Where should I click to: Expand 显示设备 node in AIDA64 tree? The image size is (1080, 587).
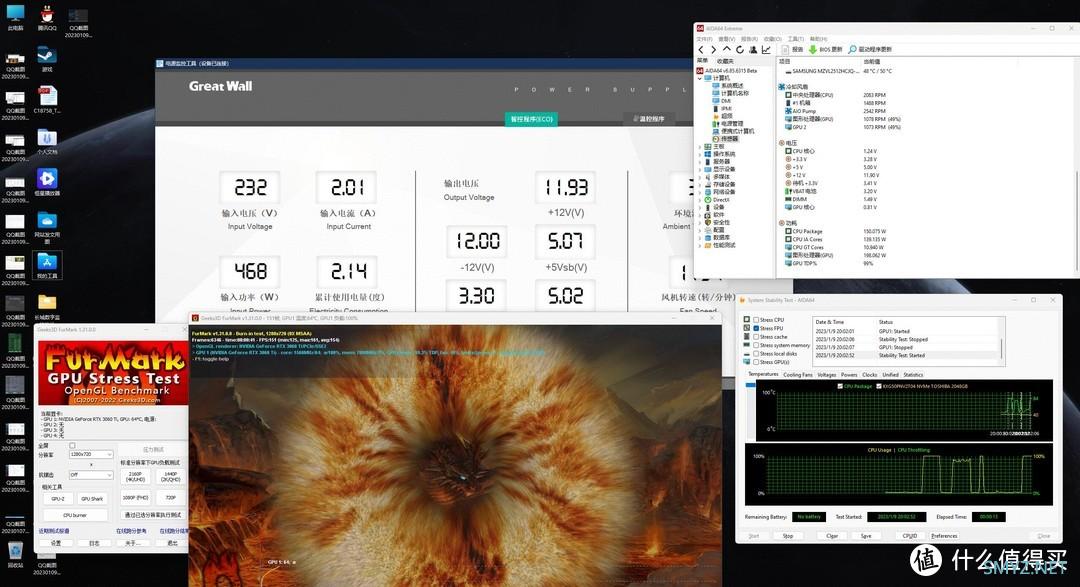coord(700,169)
